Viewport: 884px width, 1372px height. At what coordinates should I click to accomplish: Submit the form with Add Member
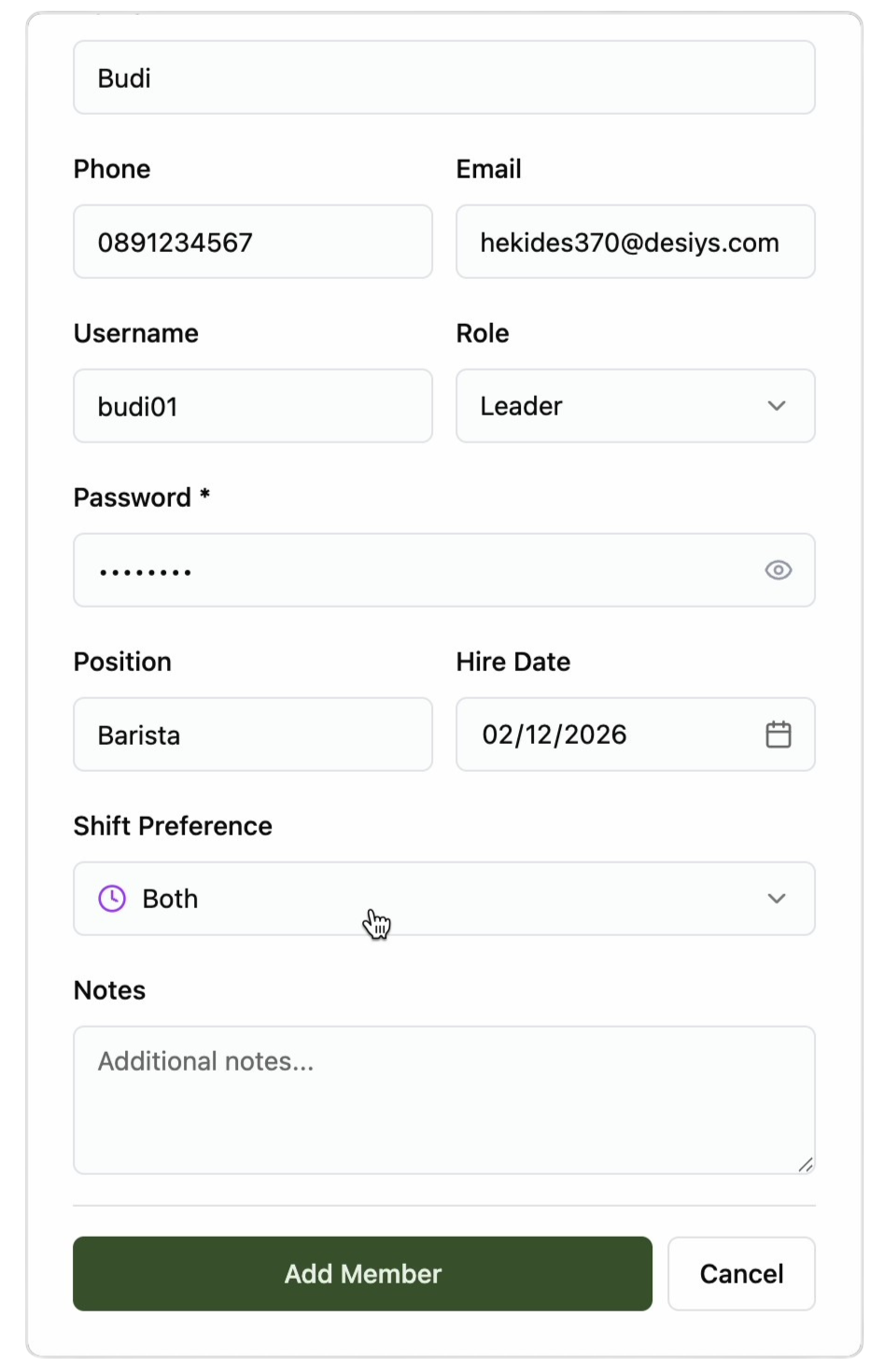tap(362, 1274)
